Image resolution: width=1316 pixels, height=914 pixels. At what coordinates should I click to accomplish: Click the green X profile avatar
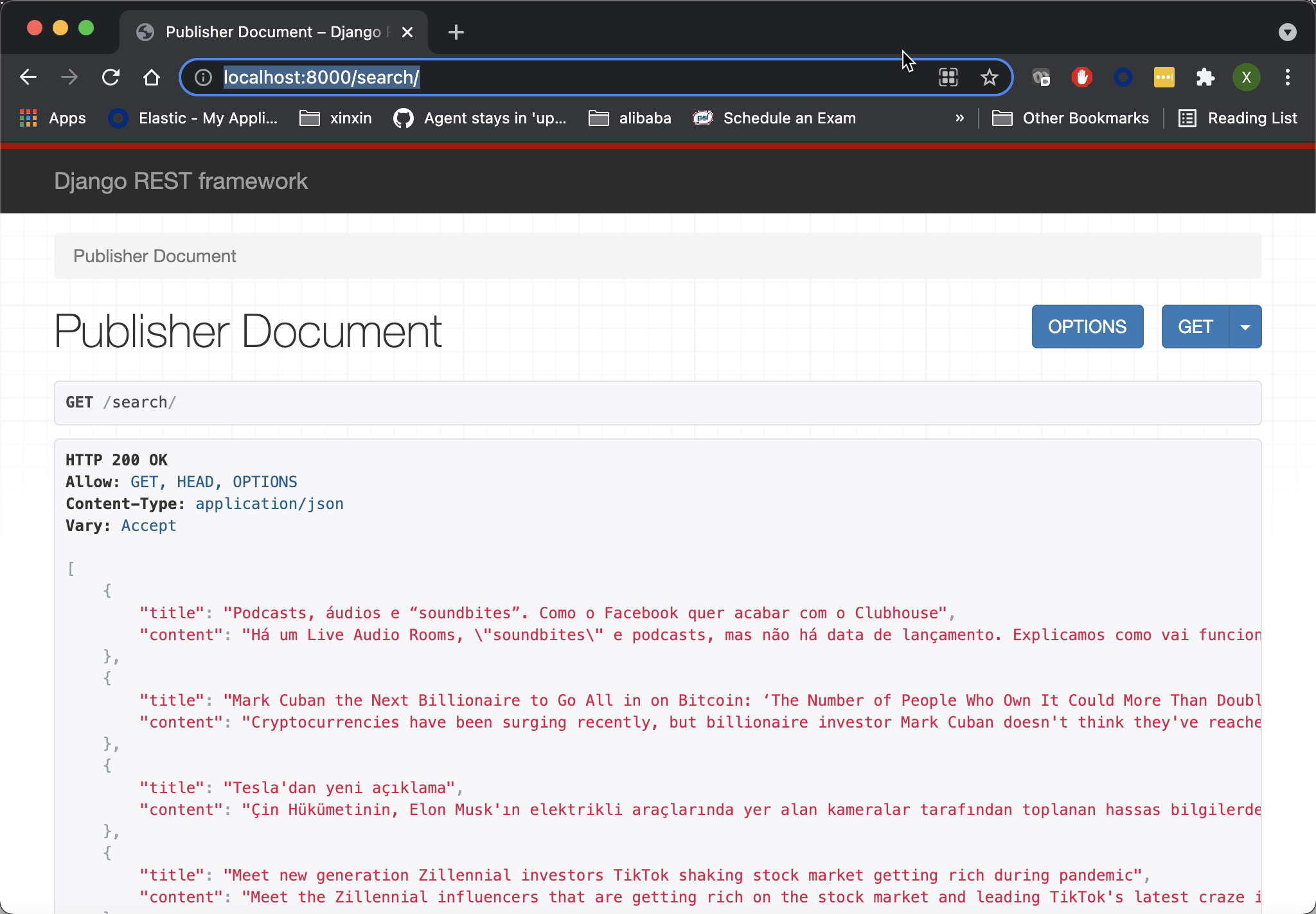[1247, 77]
